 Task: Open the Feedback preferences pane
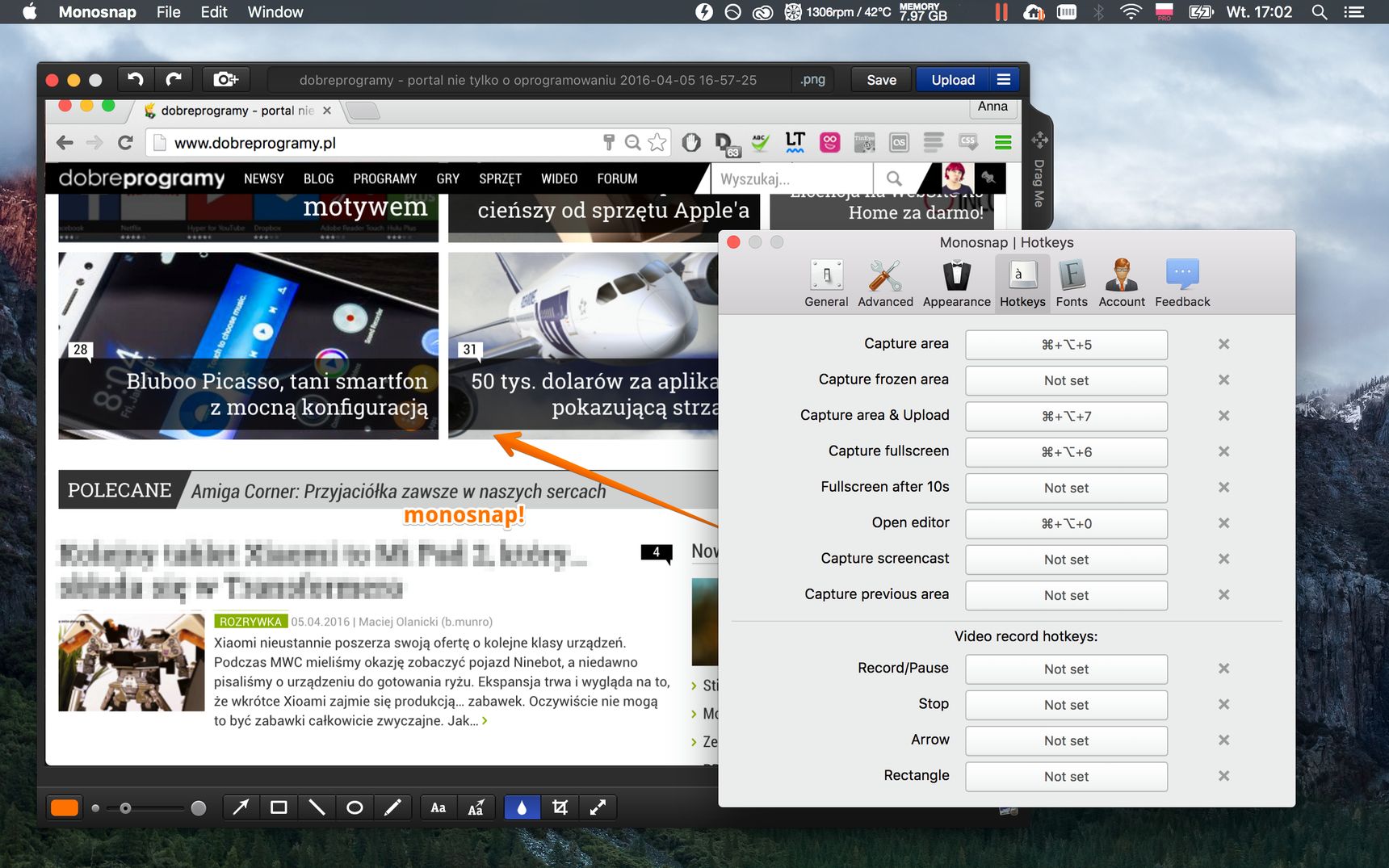(x=1182, y=283)
